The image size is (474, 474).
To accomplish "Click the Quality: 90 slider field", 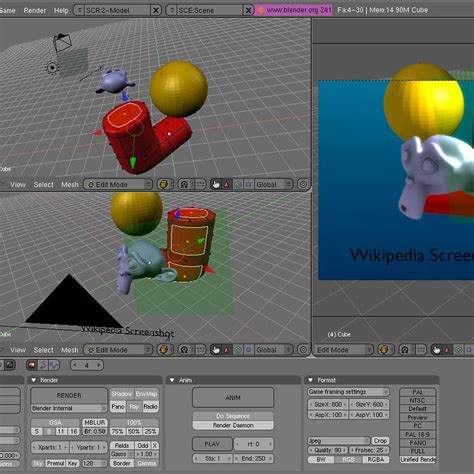I will tap(328, 450).
